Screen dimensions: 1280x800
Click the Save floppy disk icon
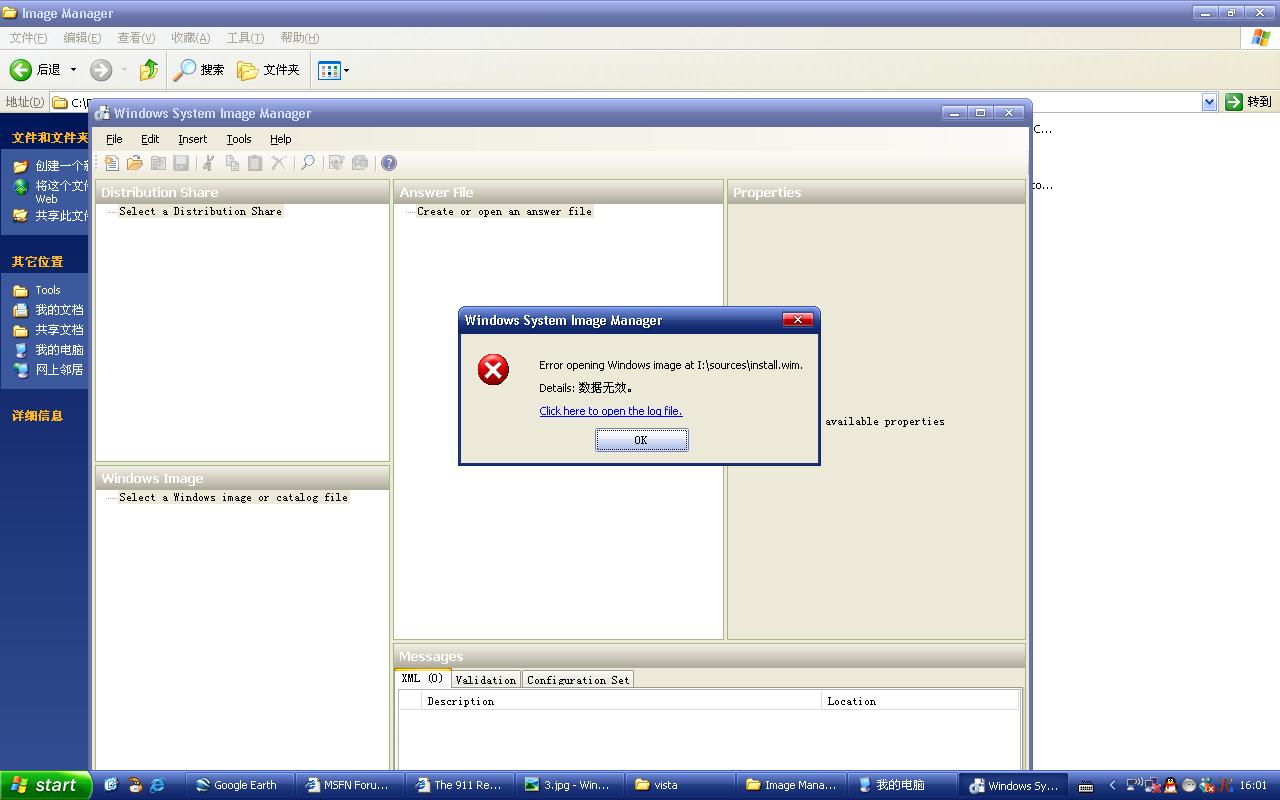(181, 163)
